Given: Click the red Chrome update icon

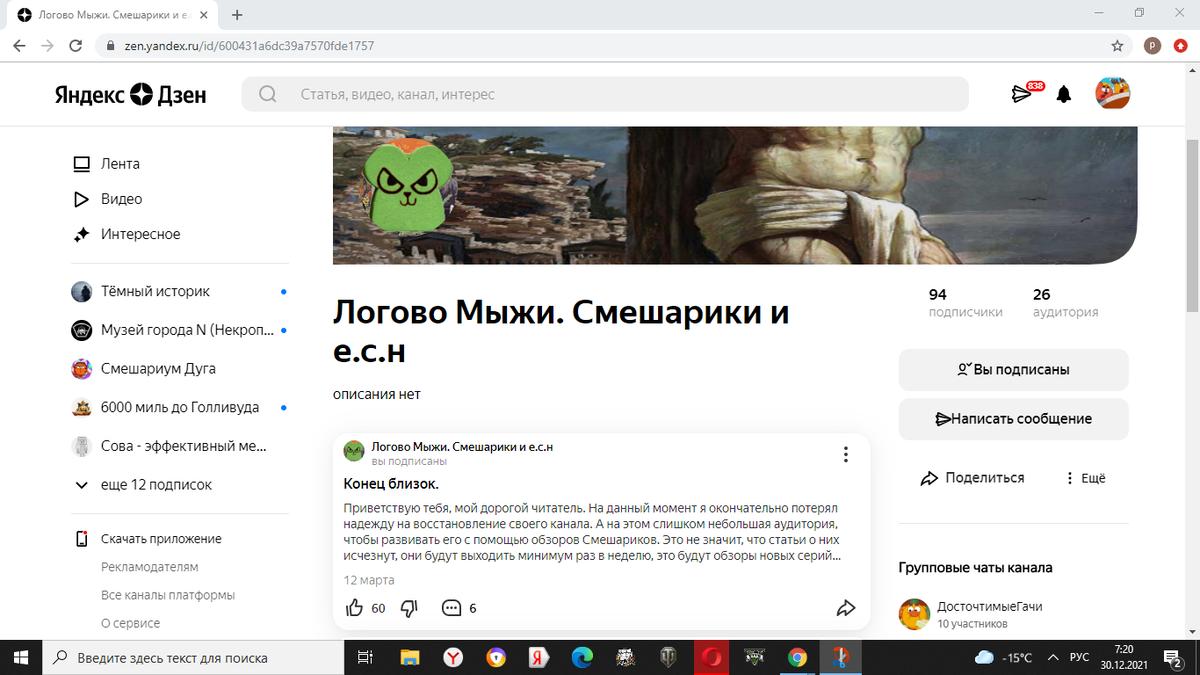Looking at the screenshot, I should [x=1180, y=46].
